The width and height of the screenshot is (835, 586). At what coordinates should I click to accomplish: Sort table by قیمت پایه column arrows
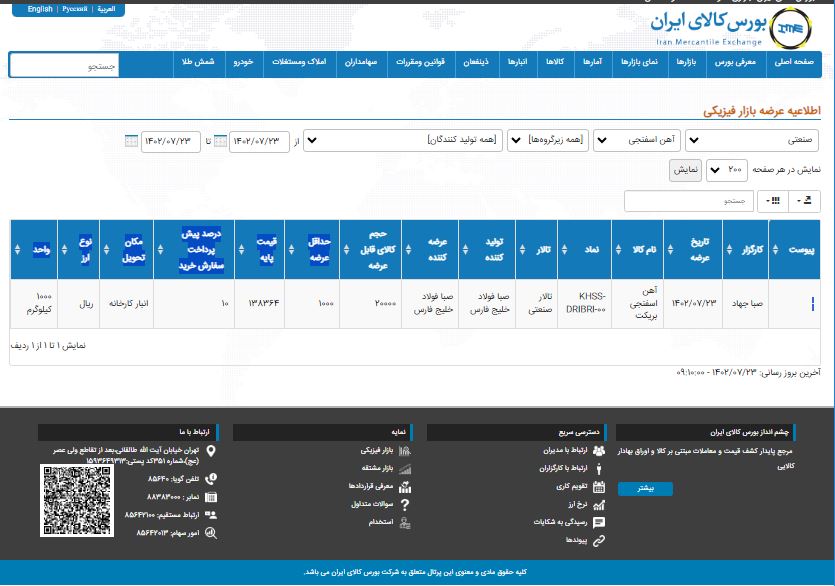click(x=242, y=249)
